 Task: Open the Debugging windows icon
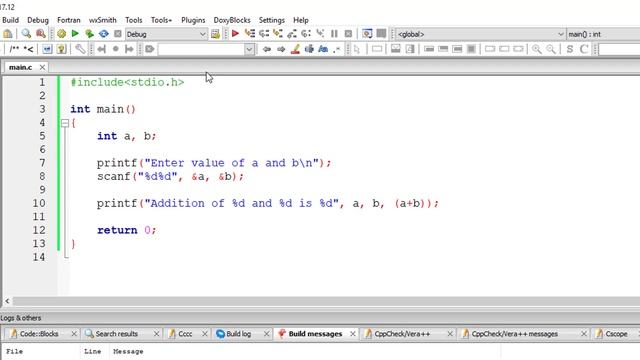[367, 34]
